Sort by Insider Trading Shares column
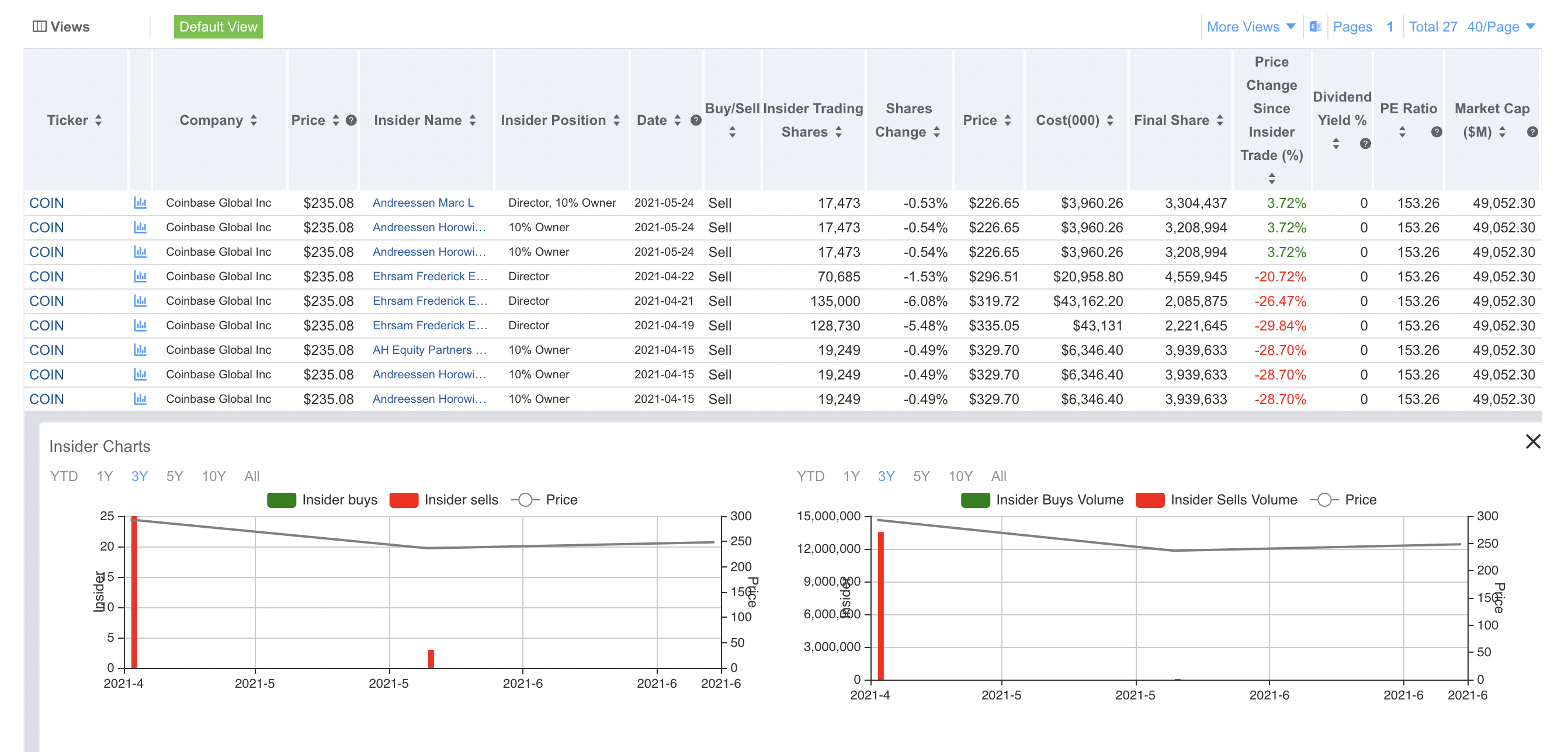The image size is (1568, 752). (838, 132)
